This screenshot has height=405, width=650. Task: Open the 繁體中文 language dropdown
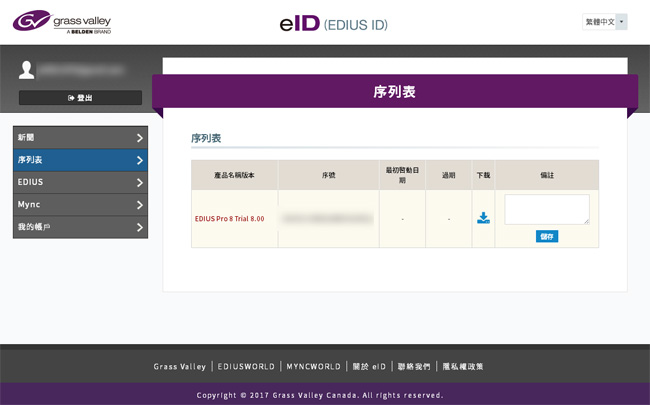(605, 21)
